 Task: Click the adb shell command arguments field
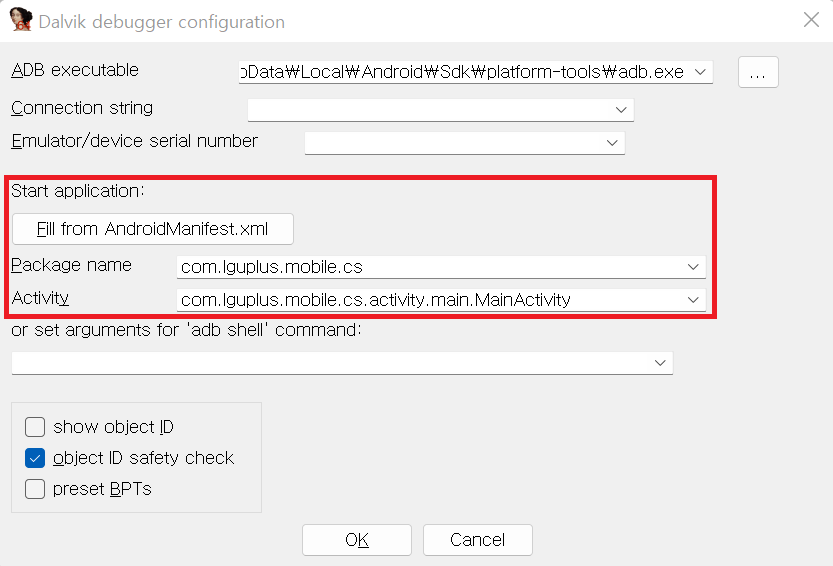pyautogui.click(x=328, y=362)
